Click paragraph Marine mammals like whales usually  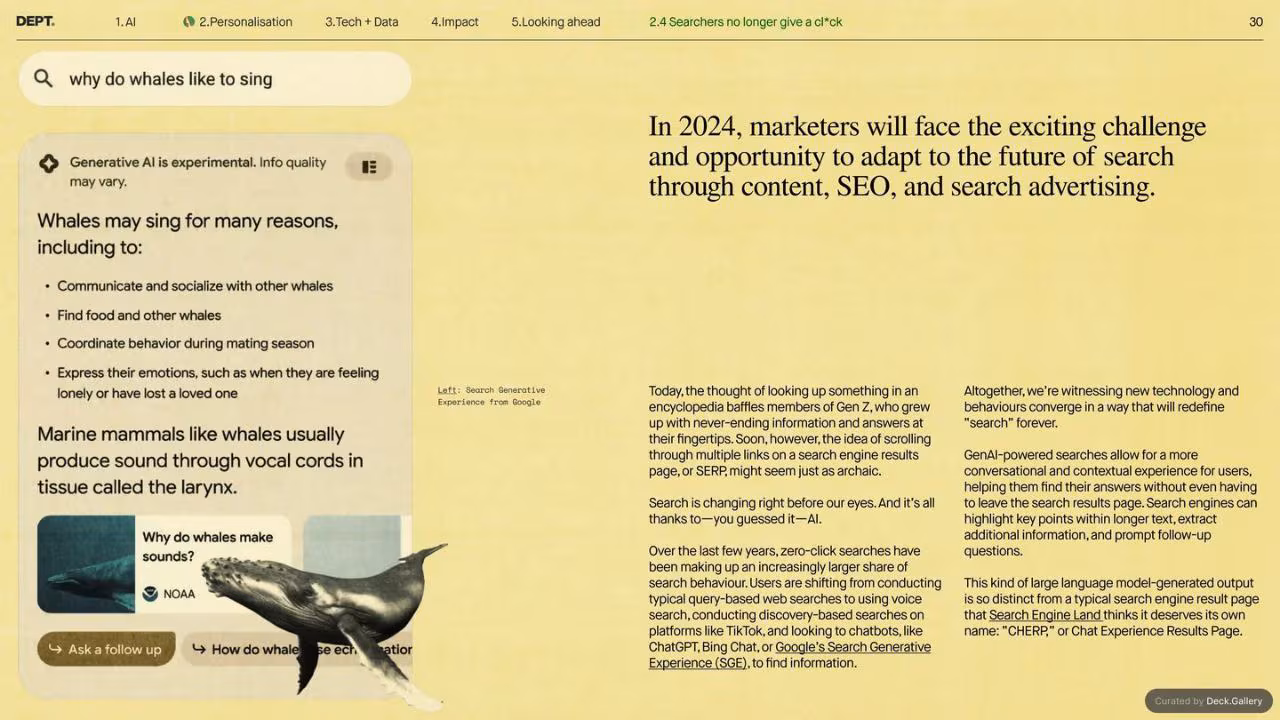click(200, 461)
